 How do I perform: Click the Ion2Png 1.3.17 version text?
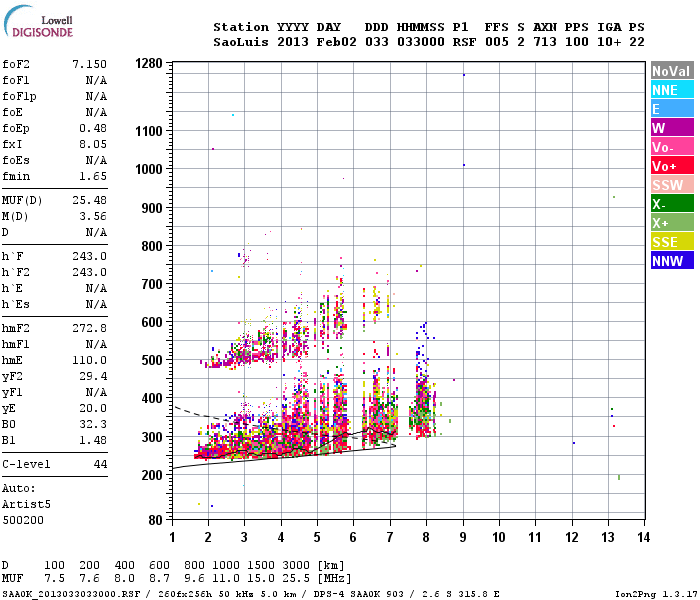656,594
